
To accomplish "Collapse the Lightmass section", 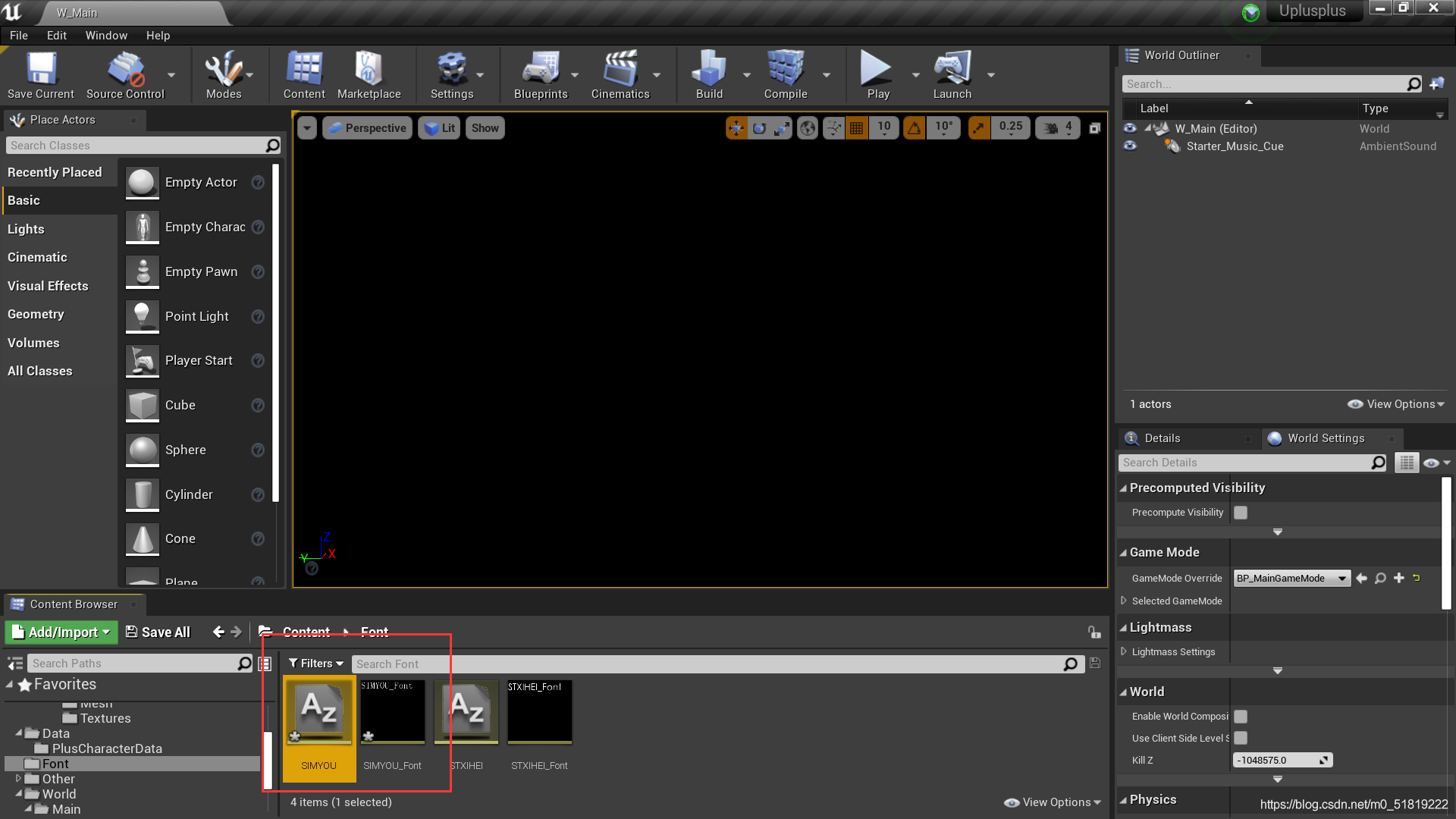I will tap(1123, 628).
